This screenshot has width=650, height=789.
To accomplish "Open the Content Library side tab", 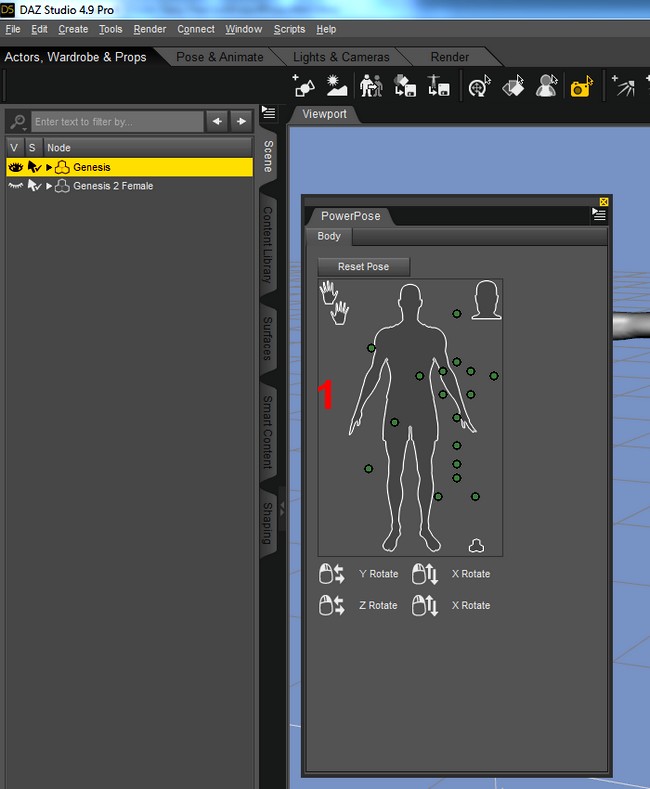I will (268, 245).
